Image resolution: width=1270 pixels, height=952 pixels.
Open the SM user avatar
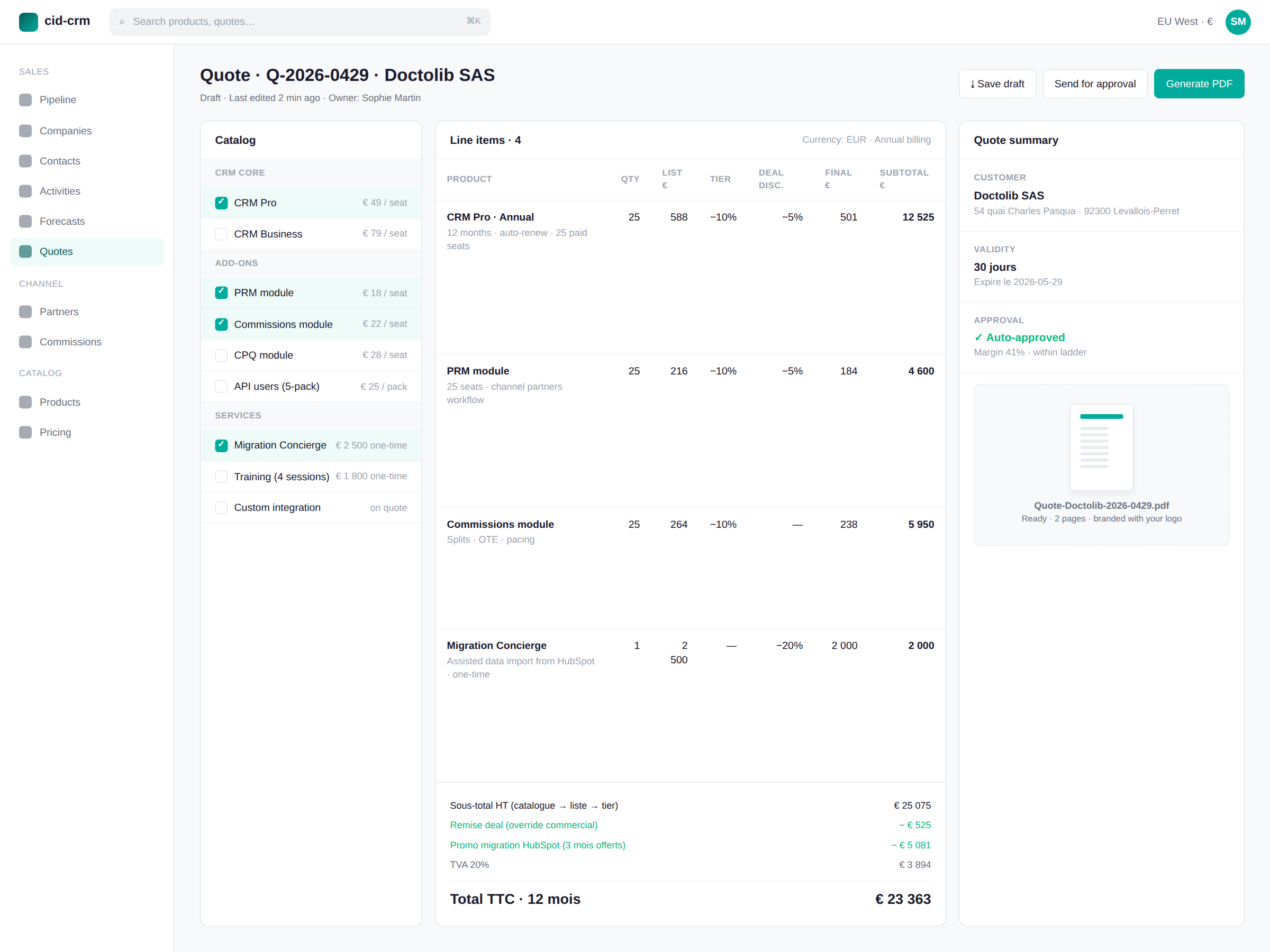pos(1238,22)
